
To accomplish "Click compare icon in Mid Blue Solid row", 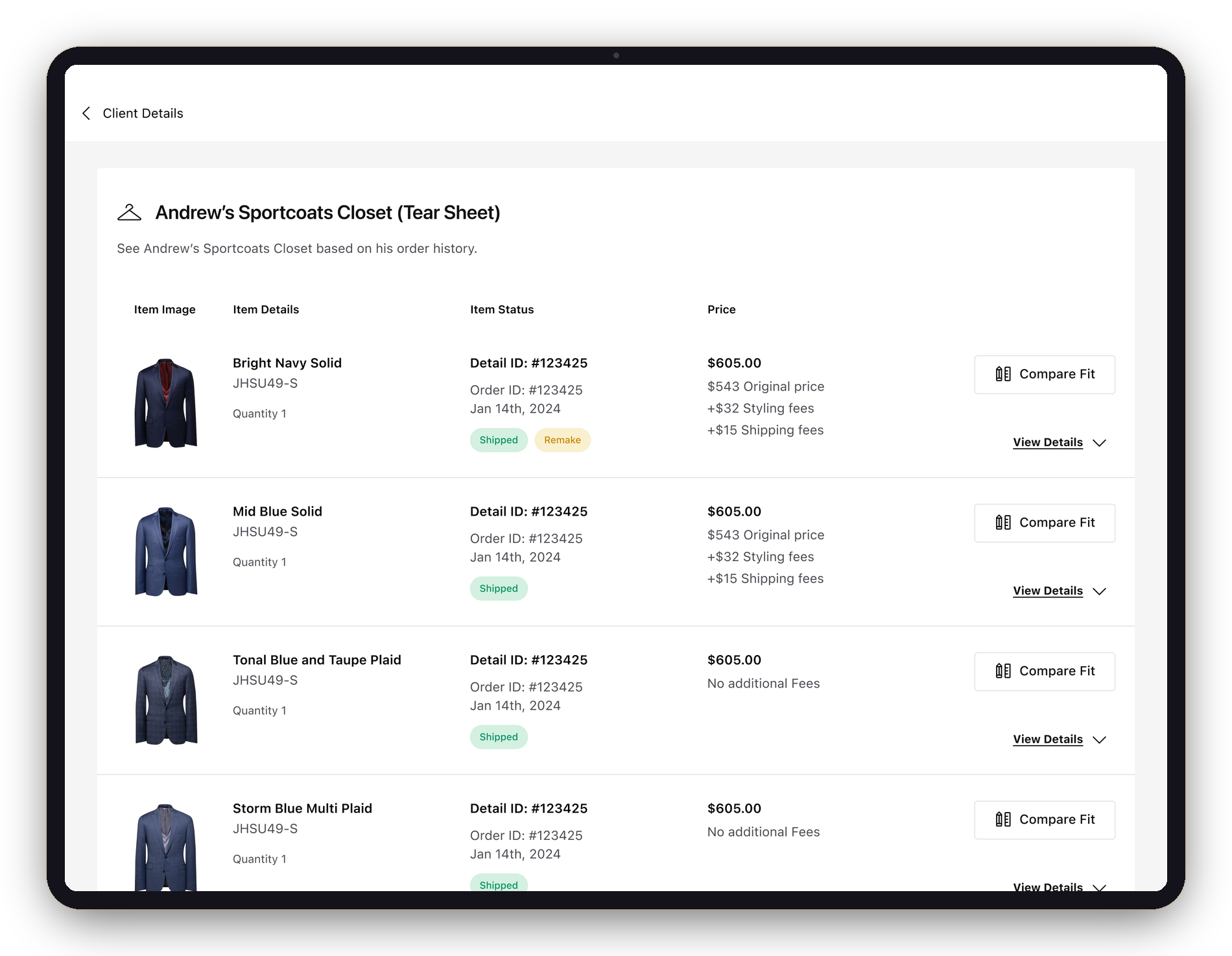I will [x=1003, y=523].
